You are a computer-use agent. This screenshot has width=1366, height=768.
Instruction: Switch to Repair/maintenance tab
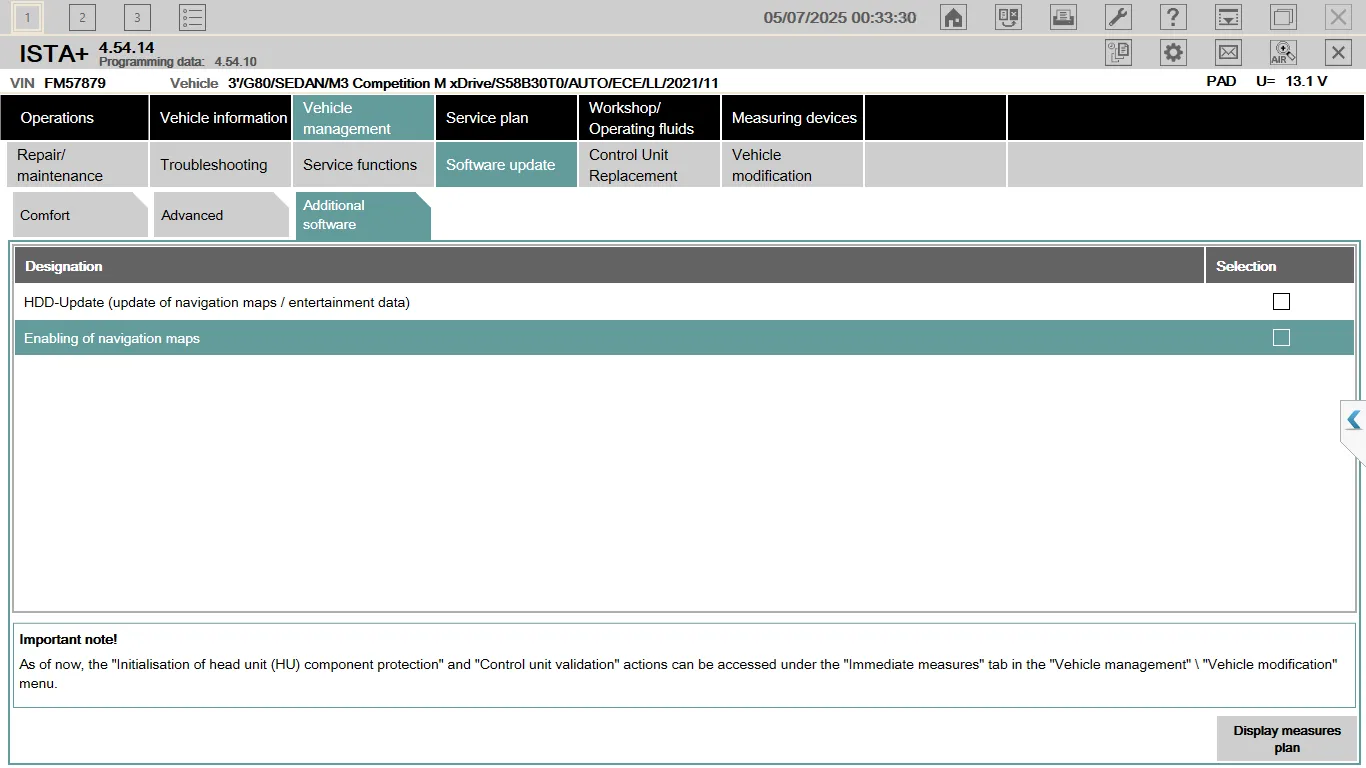(75, 165)
